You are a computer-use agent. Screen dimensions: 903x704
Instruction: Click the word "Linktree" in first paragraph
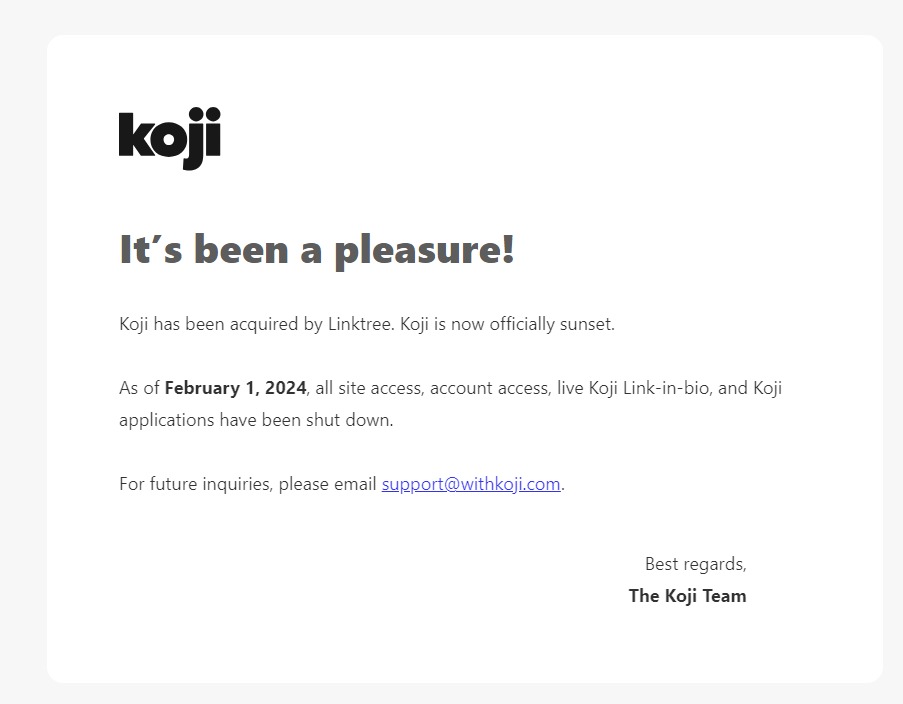coord(359,324)
